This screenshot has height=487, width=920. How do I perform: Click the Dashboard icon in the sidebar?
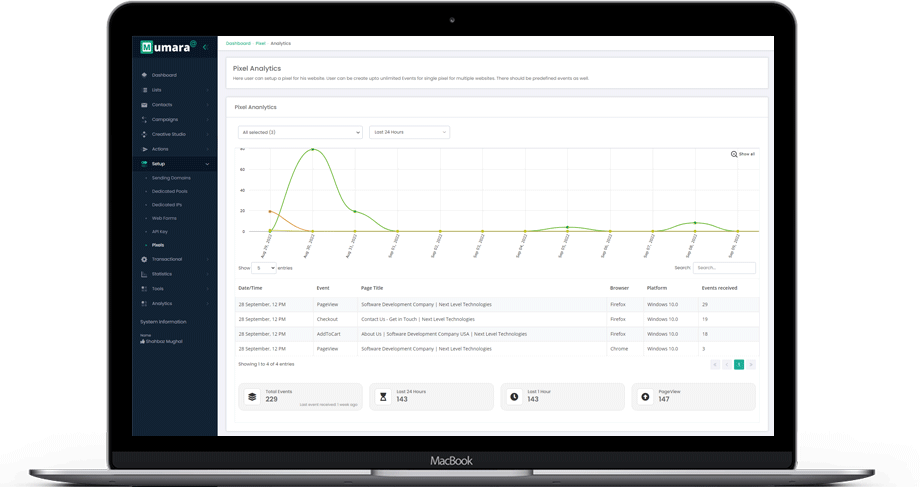[x=144, y=75]
